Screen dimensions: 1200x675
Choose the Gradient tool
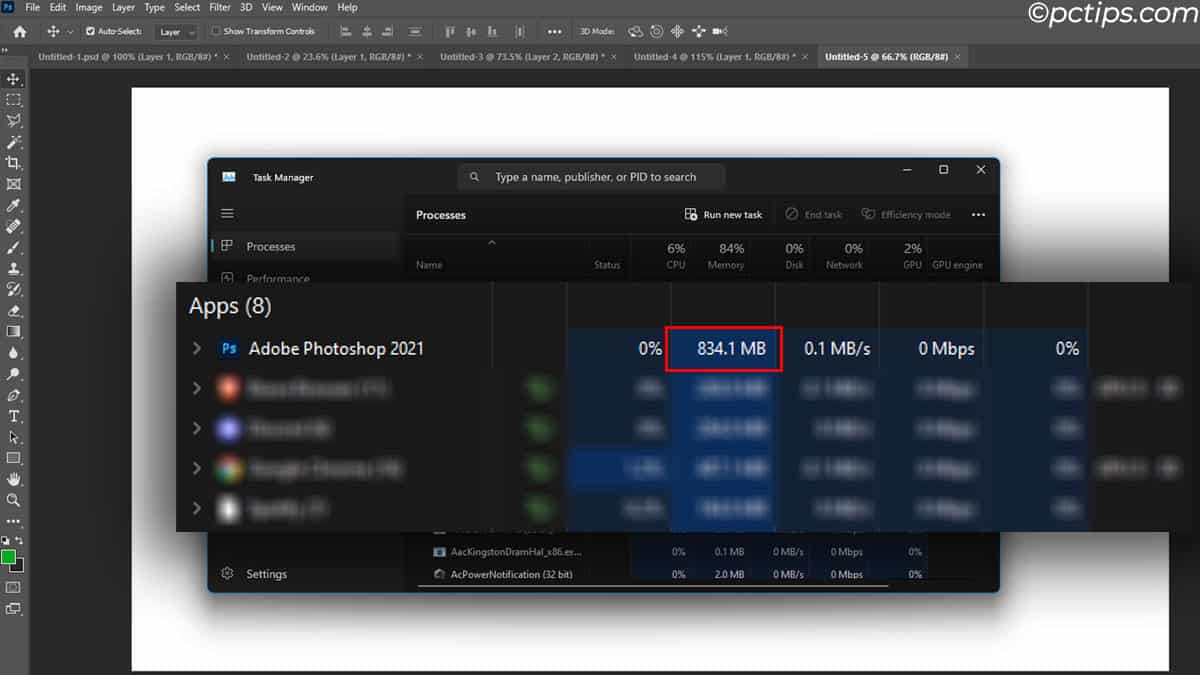(14, 331)
